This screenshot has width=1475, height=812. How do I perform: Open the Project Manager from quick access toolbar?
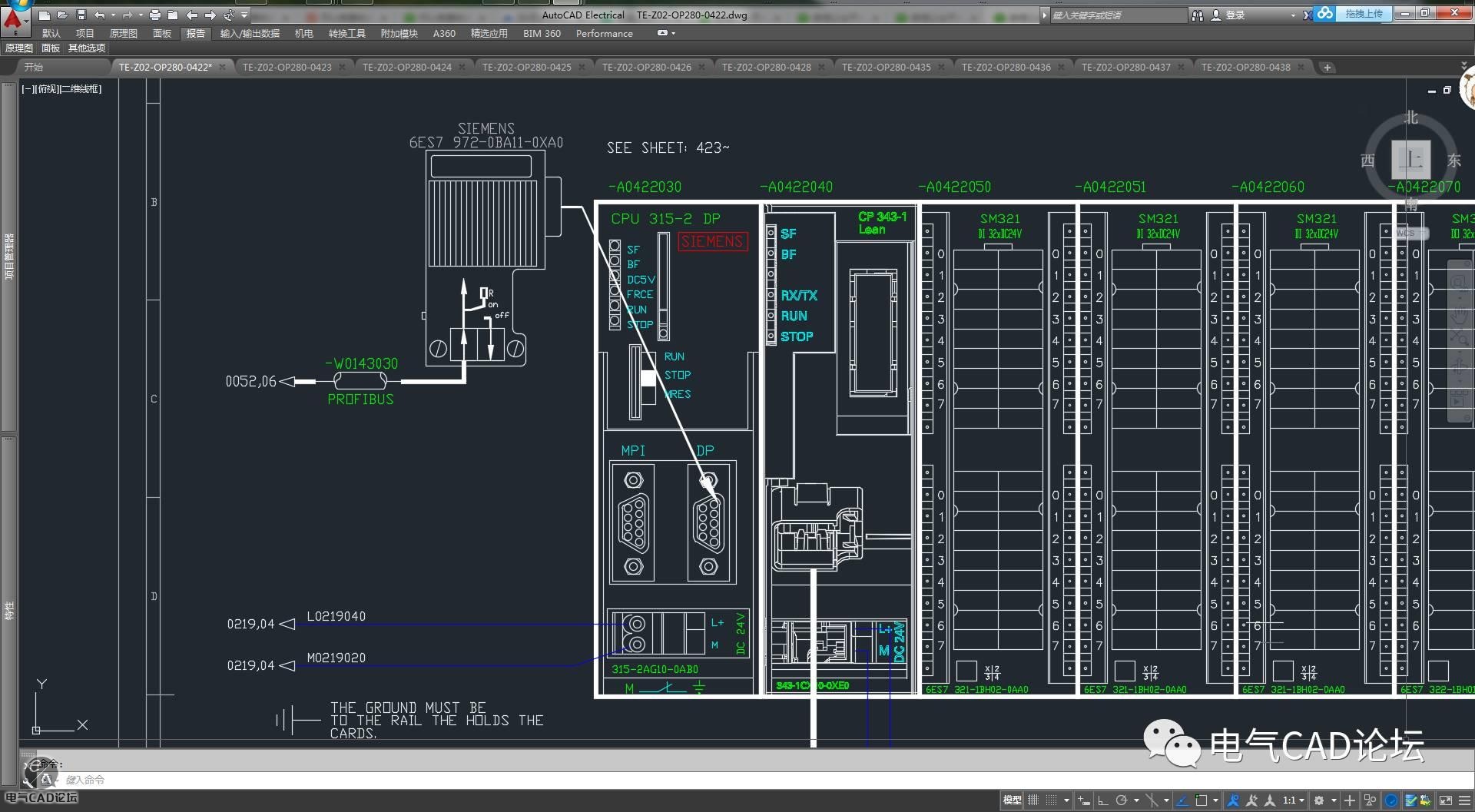(173, 15)
